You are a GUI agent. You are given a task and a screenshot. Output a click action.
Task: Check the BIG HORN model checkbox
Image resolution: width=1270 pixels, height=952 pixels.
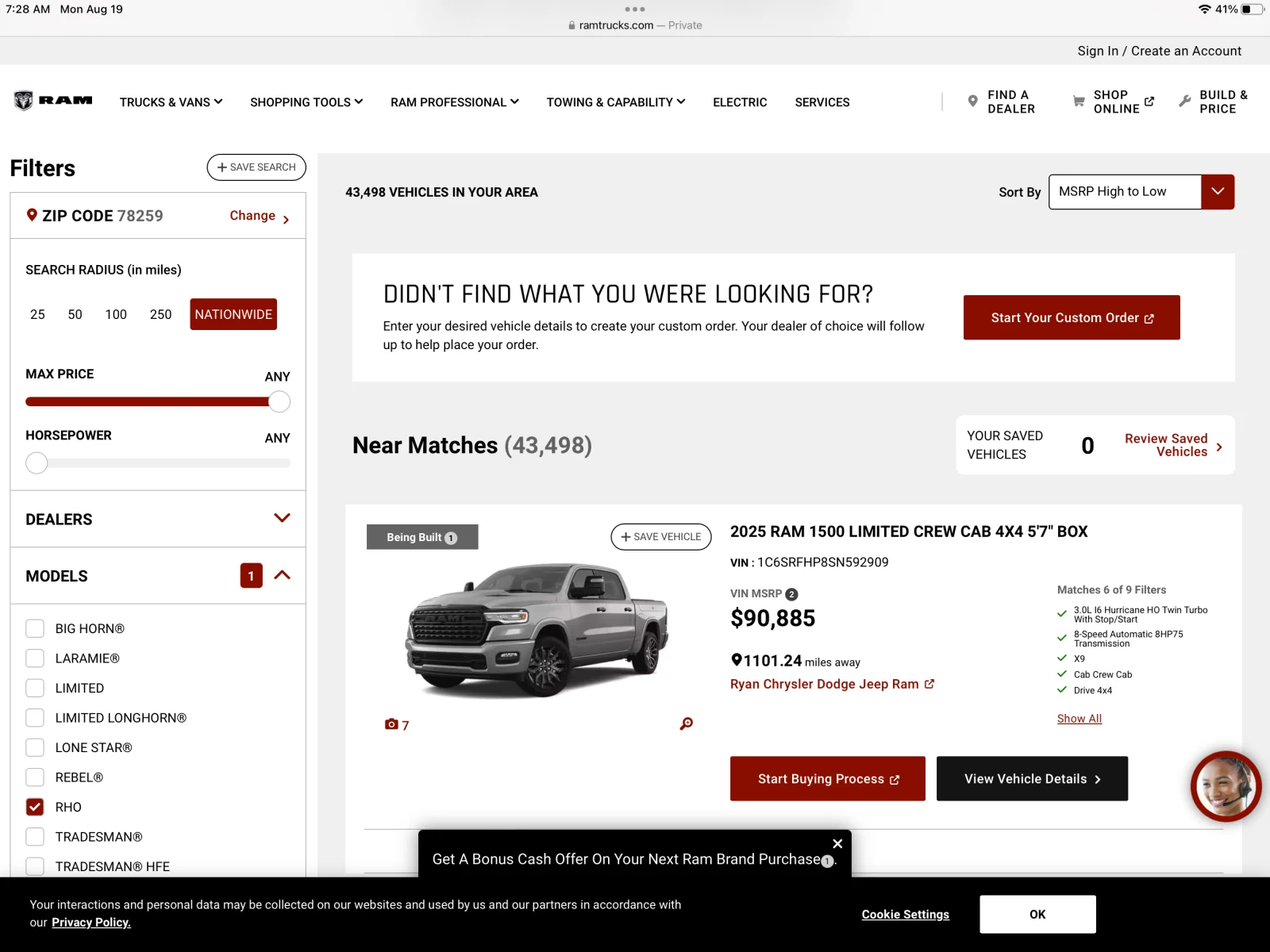tap(35, 628)
